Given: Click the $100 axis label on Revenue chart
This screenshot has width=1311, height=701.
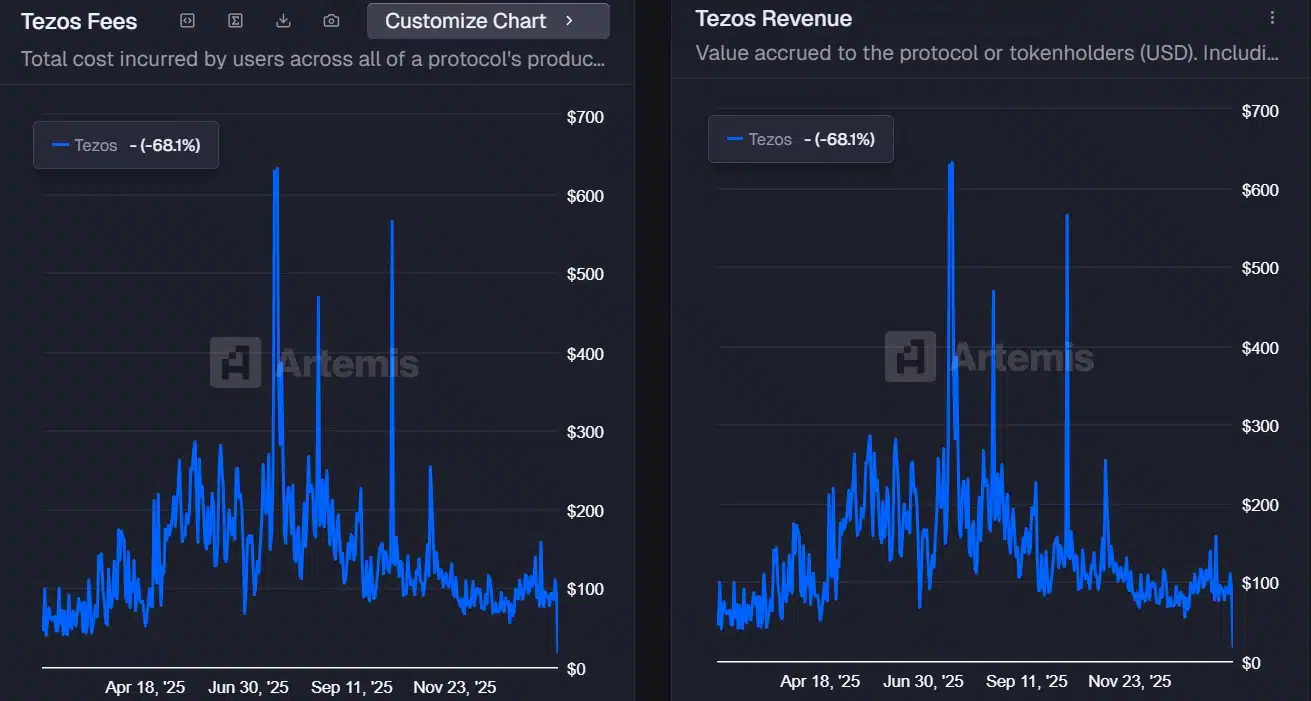Looking at the screenshot, I should click(1260, 583).
